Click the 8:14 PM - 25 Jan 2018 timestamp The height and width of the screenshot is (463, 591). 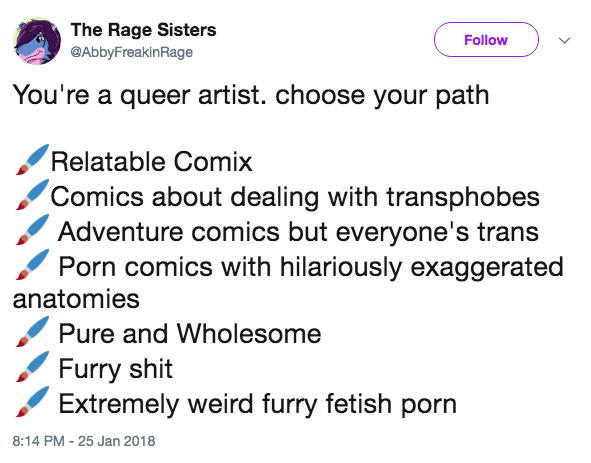tap(84, 441)
